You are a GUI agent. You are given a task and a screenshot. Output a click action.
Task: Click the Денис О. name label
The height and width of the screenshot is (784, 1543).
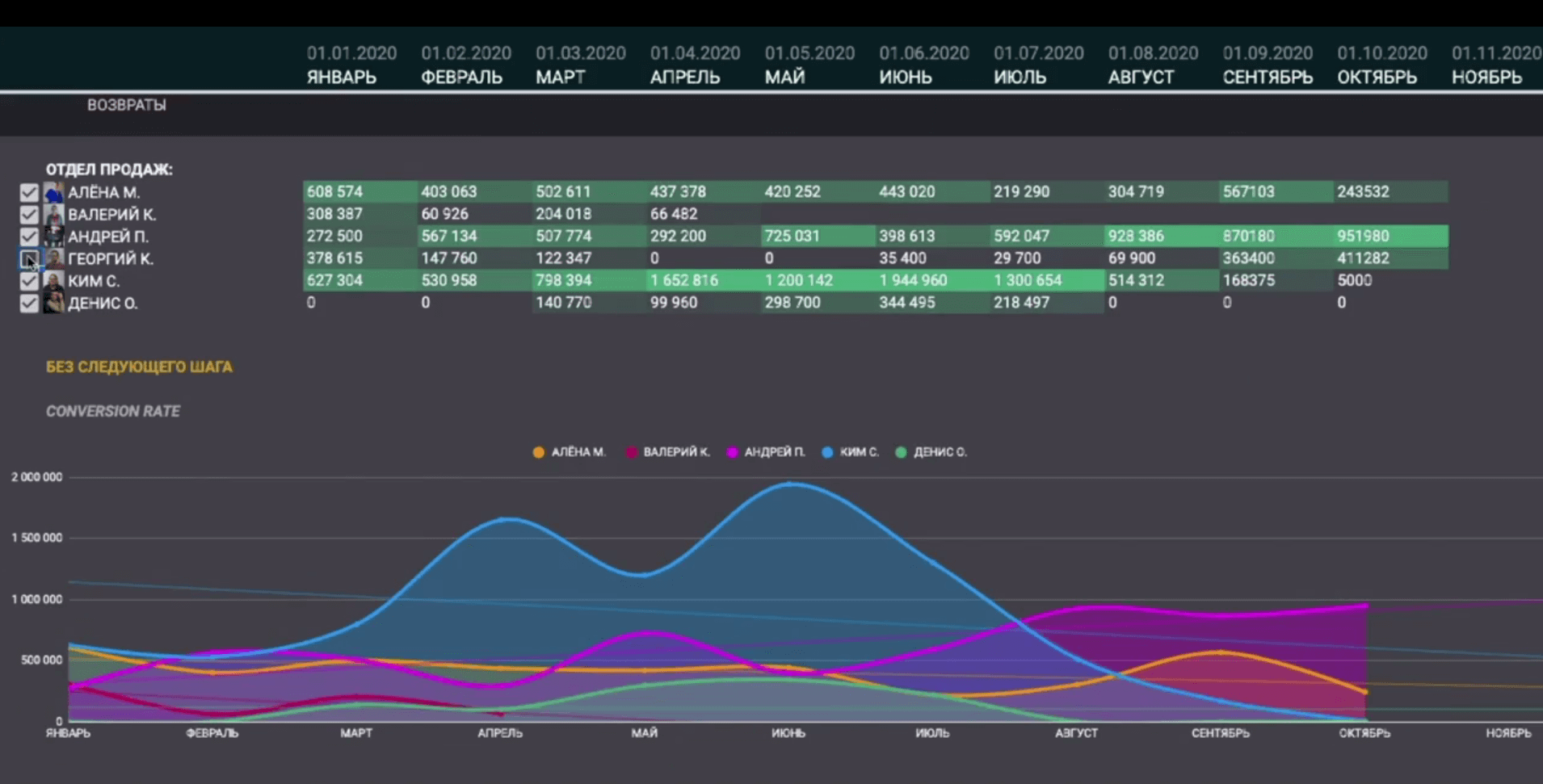tap(103, 303)
